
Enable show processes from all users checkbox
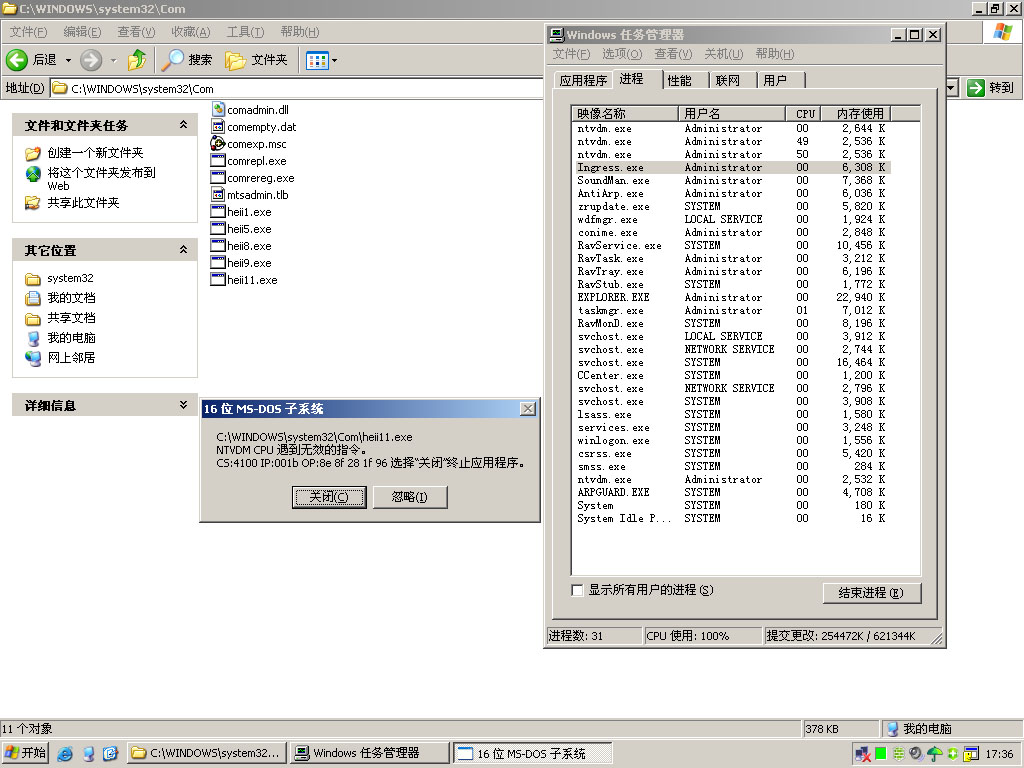click(x=577, y=590)
